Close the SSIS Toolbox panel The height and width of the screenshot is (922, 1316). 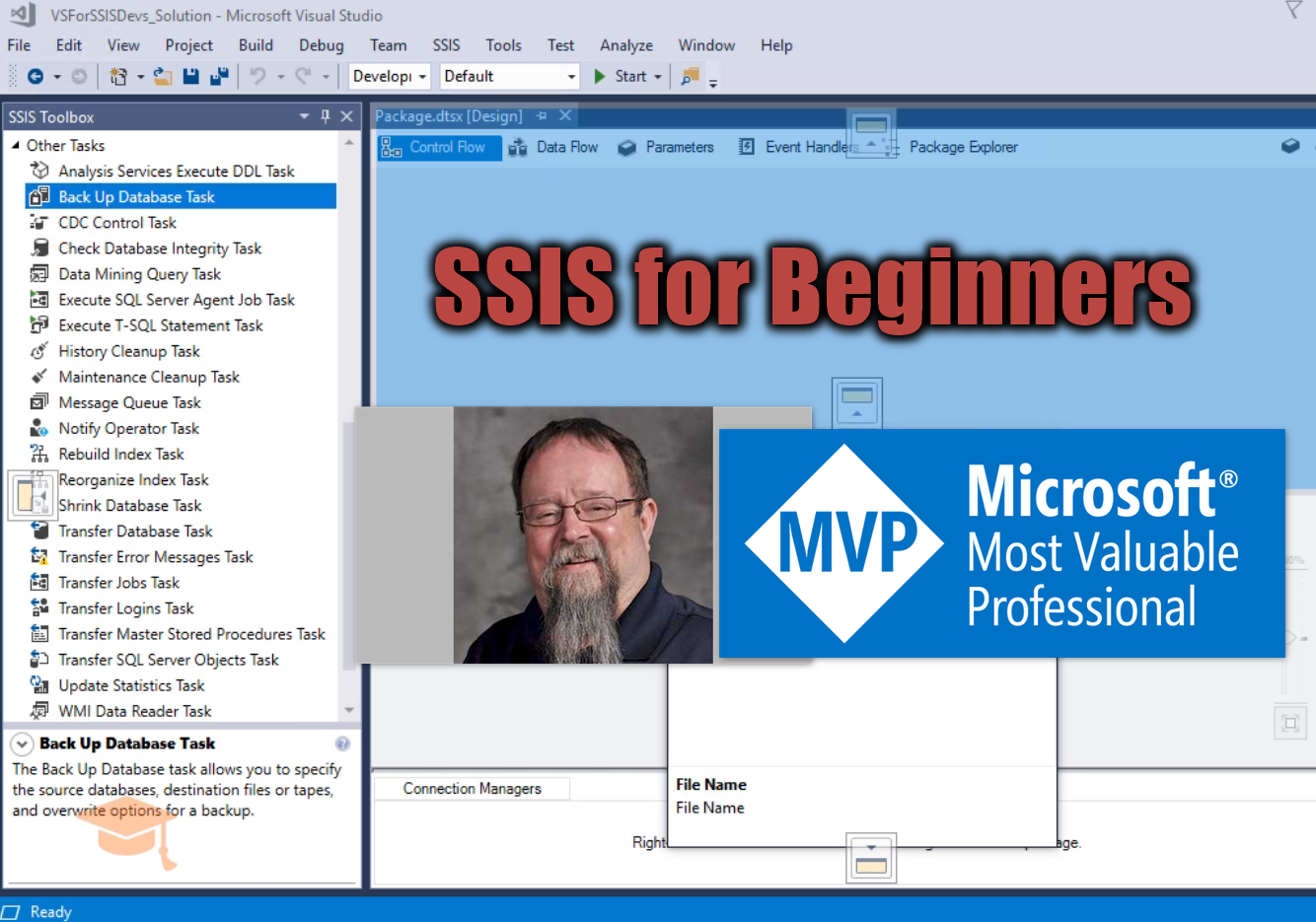click(x=347, y=116)
